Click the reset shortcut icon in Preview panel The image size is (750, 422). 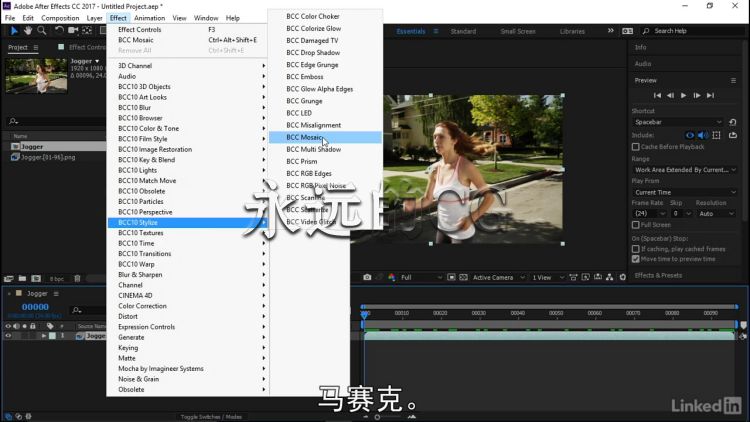pyautogui.click(x=732, y=122)
